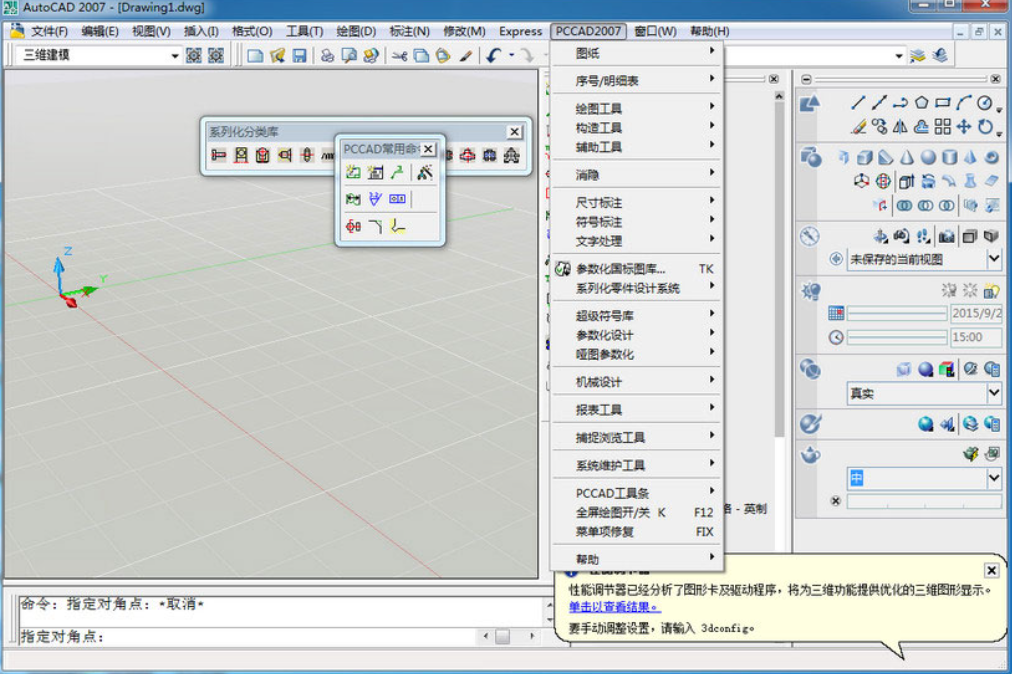
Task: Select the Arc drawing tool
Action: coord(964,103)
